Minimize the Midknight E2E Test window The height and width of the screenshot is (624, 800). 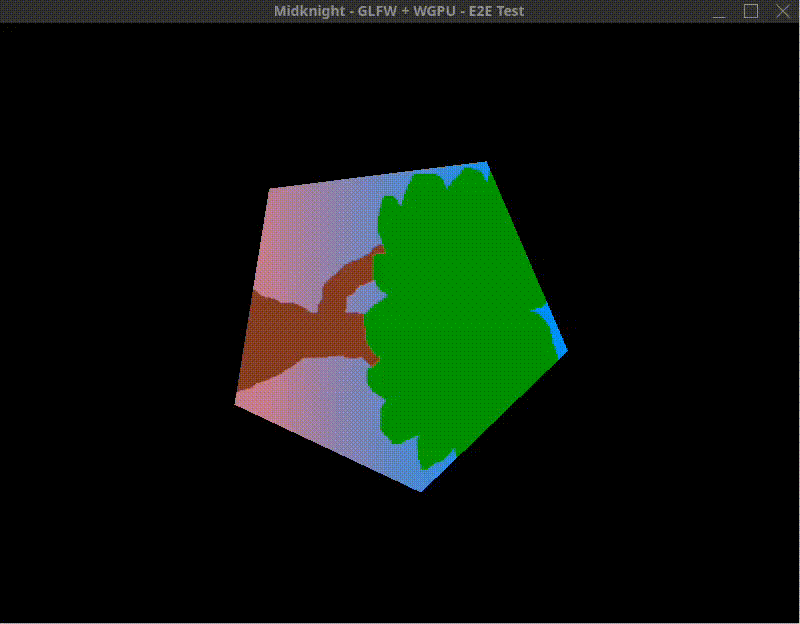(718, 12)
